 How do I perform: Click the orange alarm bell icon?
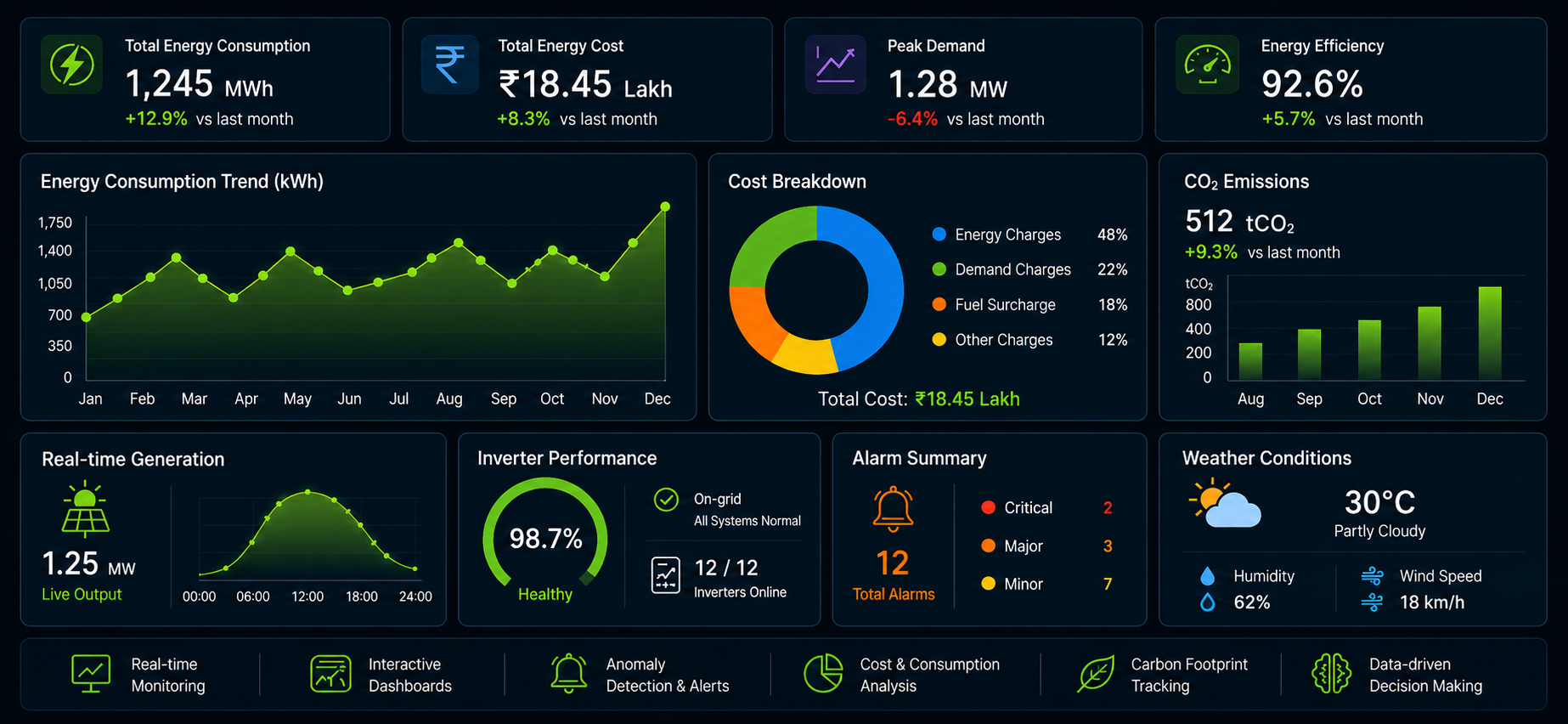(893, 510)
